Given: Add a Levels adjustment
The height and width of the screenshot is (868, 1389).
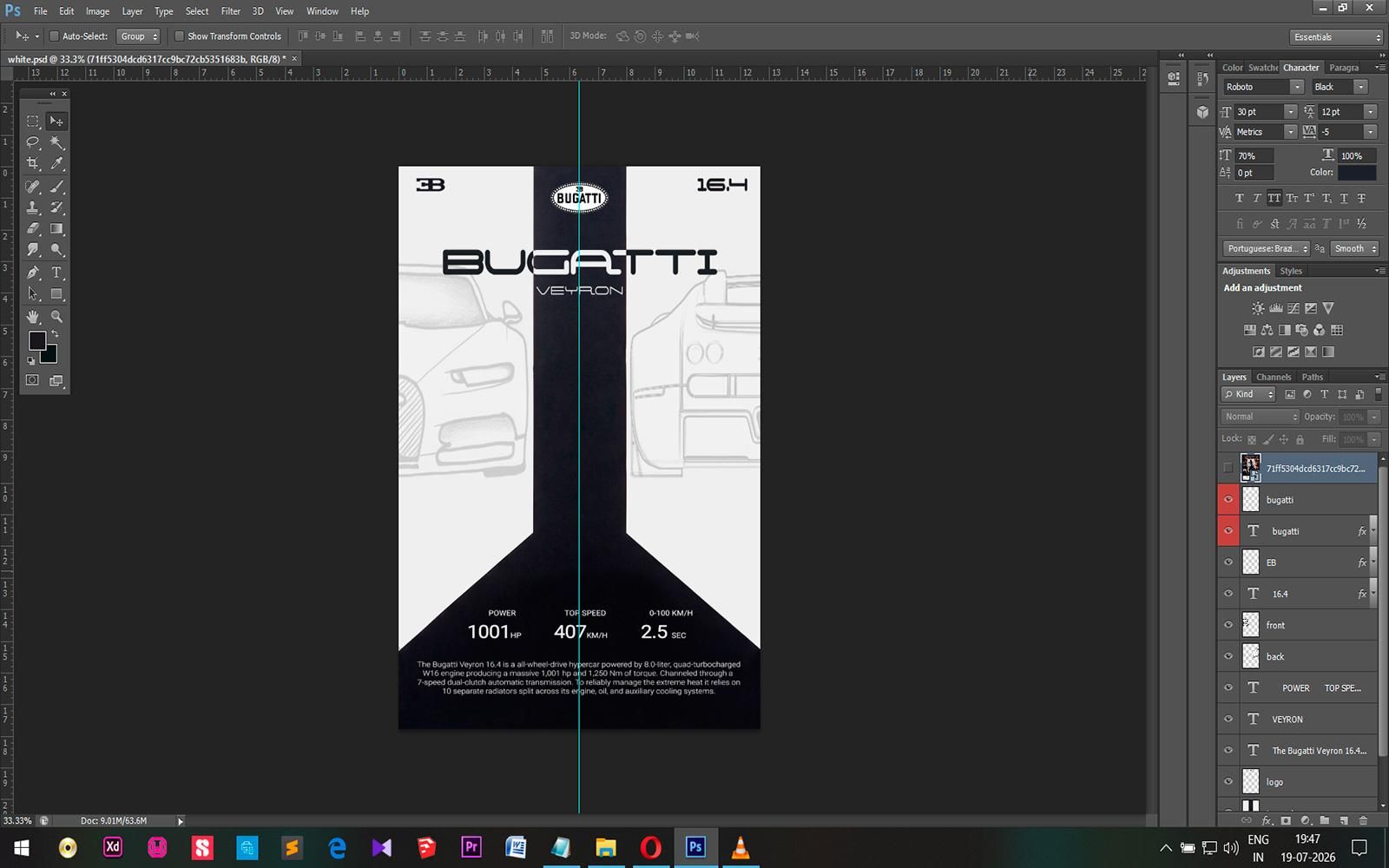Looking at the screenshot, I should 1275,308.
